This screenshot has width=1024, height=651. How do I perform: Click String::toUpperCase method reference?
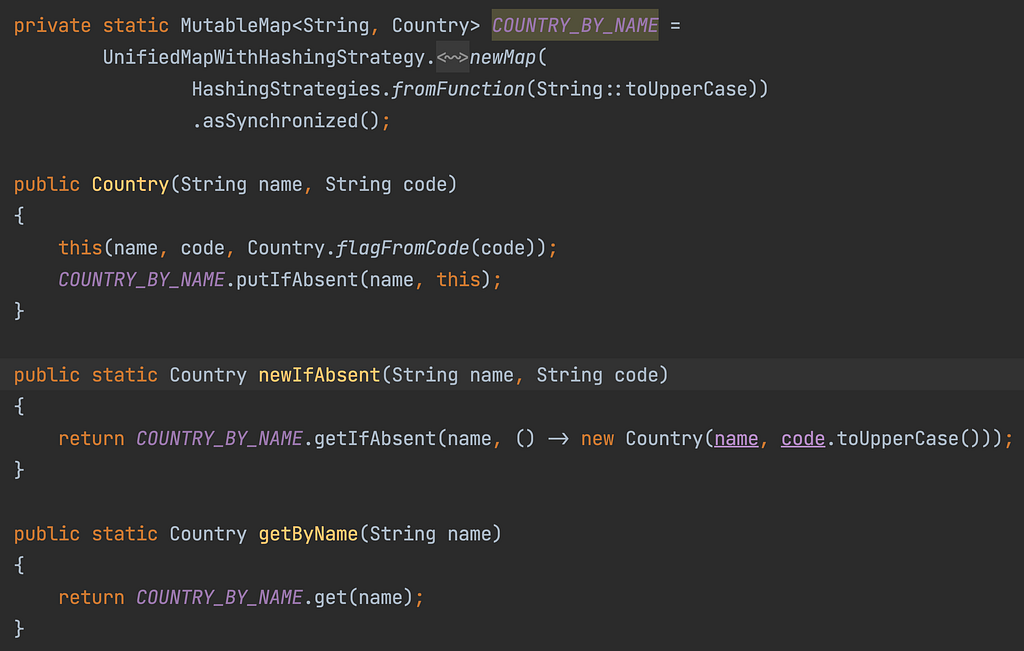(x=641, y=89)
